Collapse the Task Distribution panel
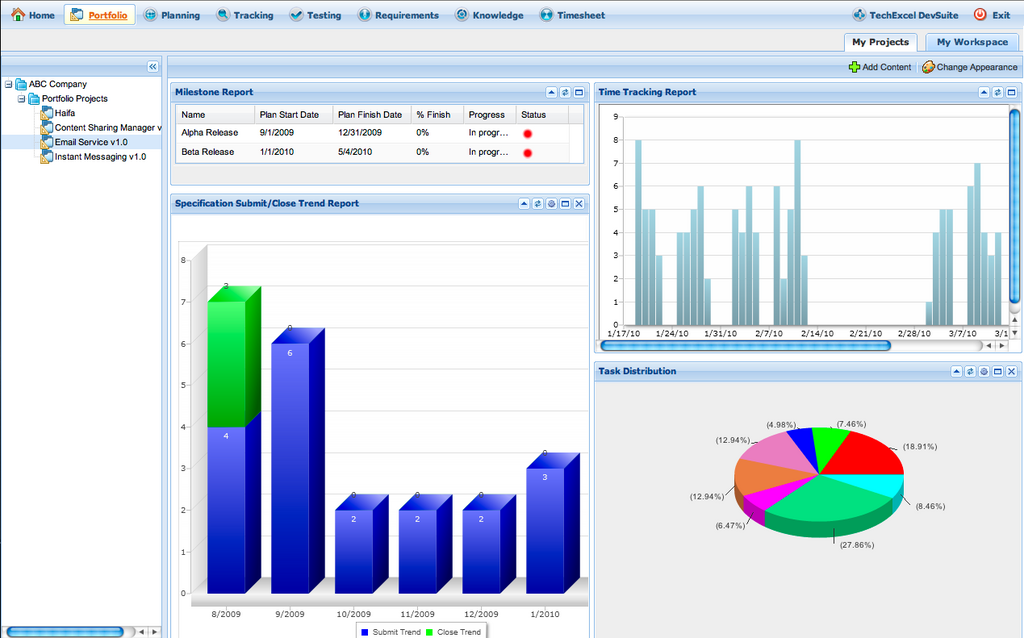Screen dimensions: 1024x638 pyautogui.click(x=956, y=372)
